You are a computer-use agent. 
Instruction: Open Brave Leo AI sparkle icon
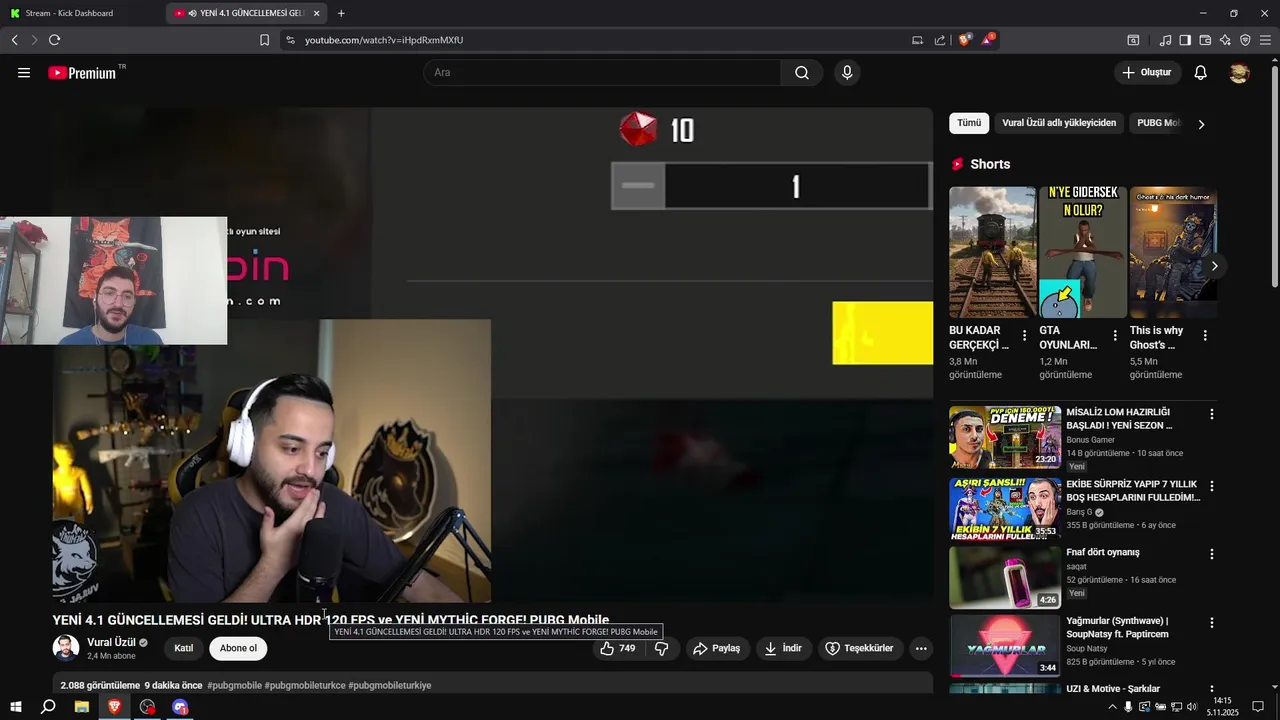[x=1225, y=40]
